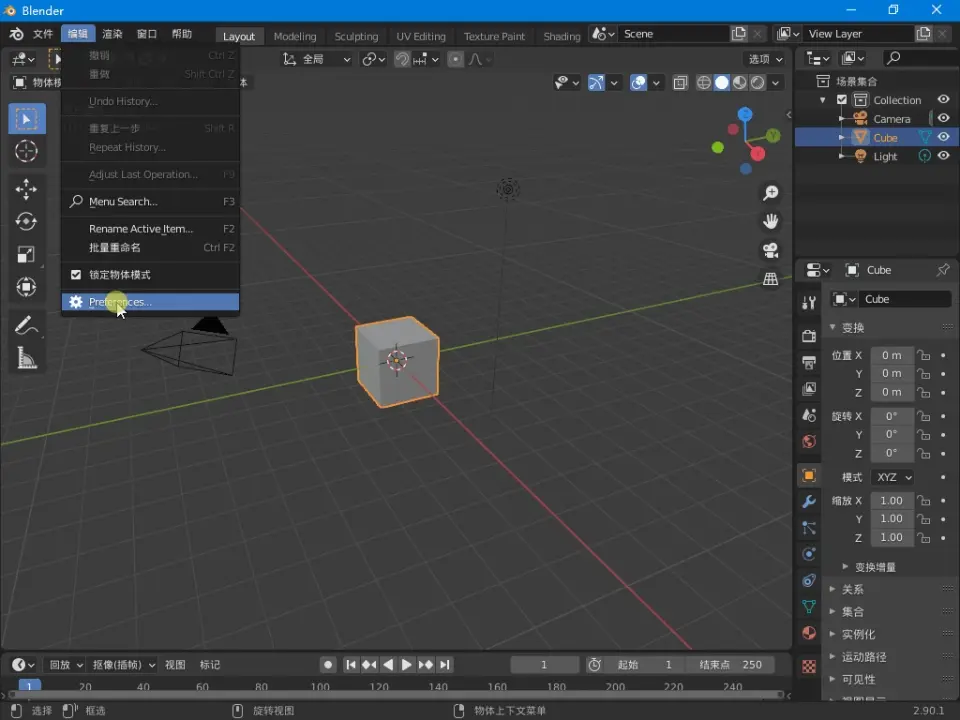Open the rotation 模式 XYZ dropdown
The width and height of the screenshot is (960, 720).
[892, 477]
